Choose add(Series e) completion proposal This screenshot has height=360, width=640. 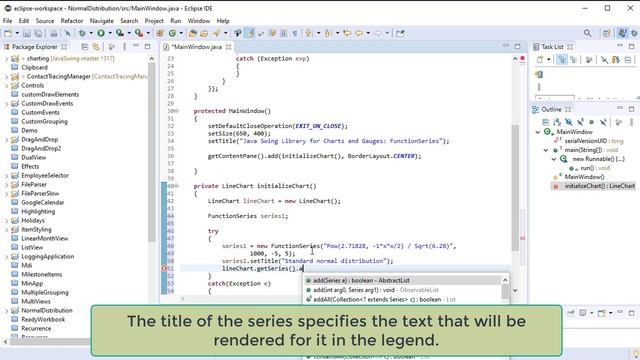tap(403, 280)
